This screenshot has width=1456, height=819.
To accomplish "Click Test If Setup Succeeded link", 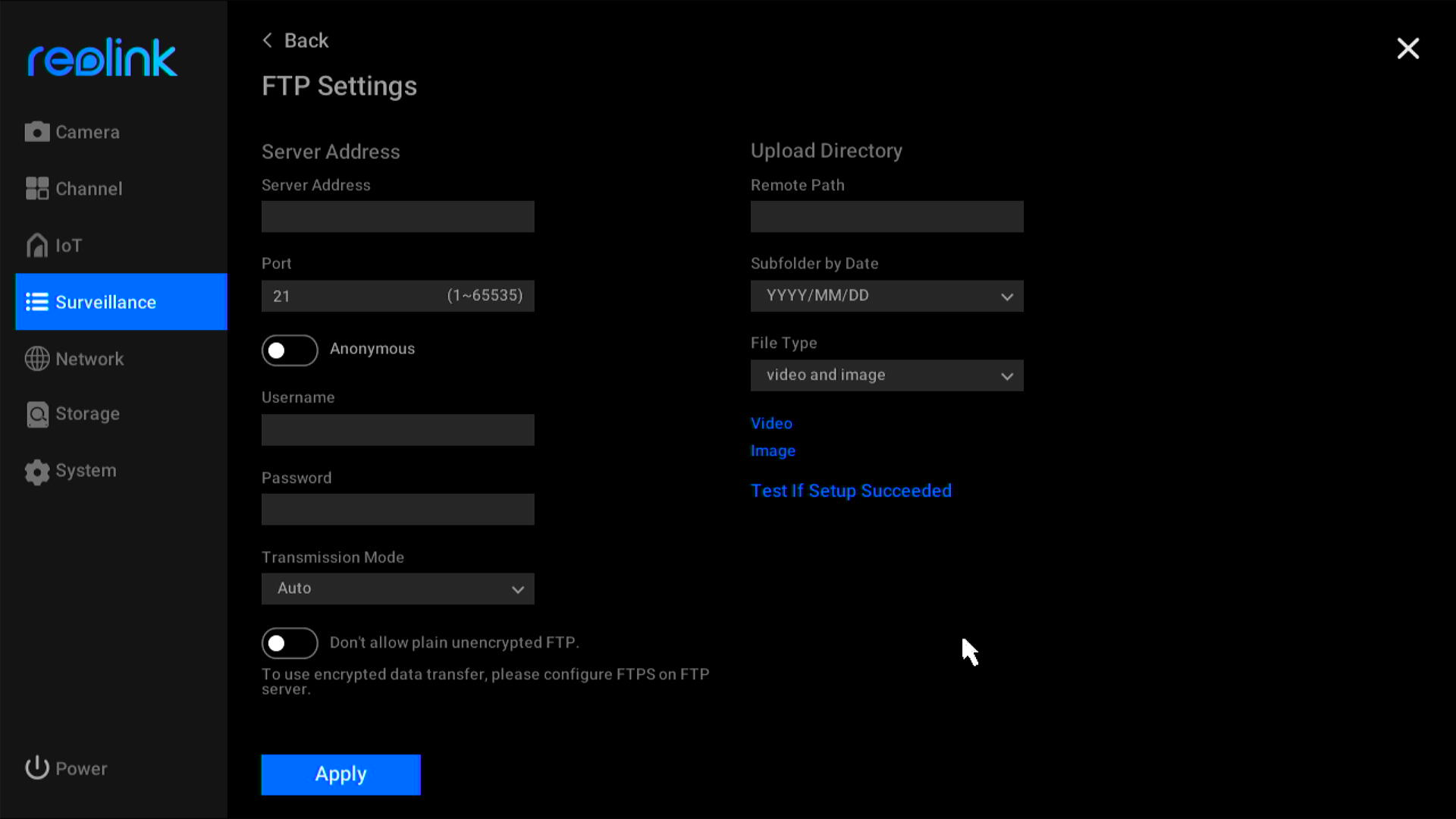I will (851, 490).
